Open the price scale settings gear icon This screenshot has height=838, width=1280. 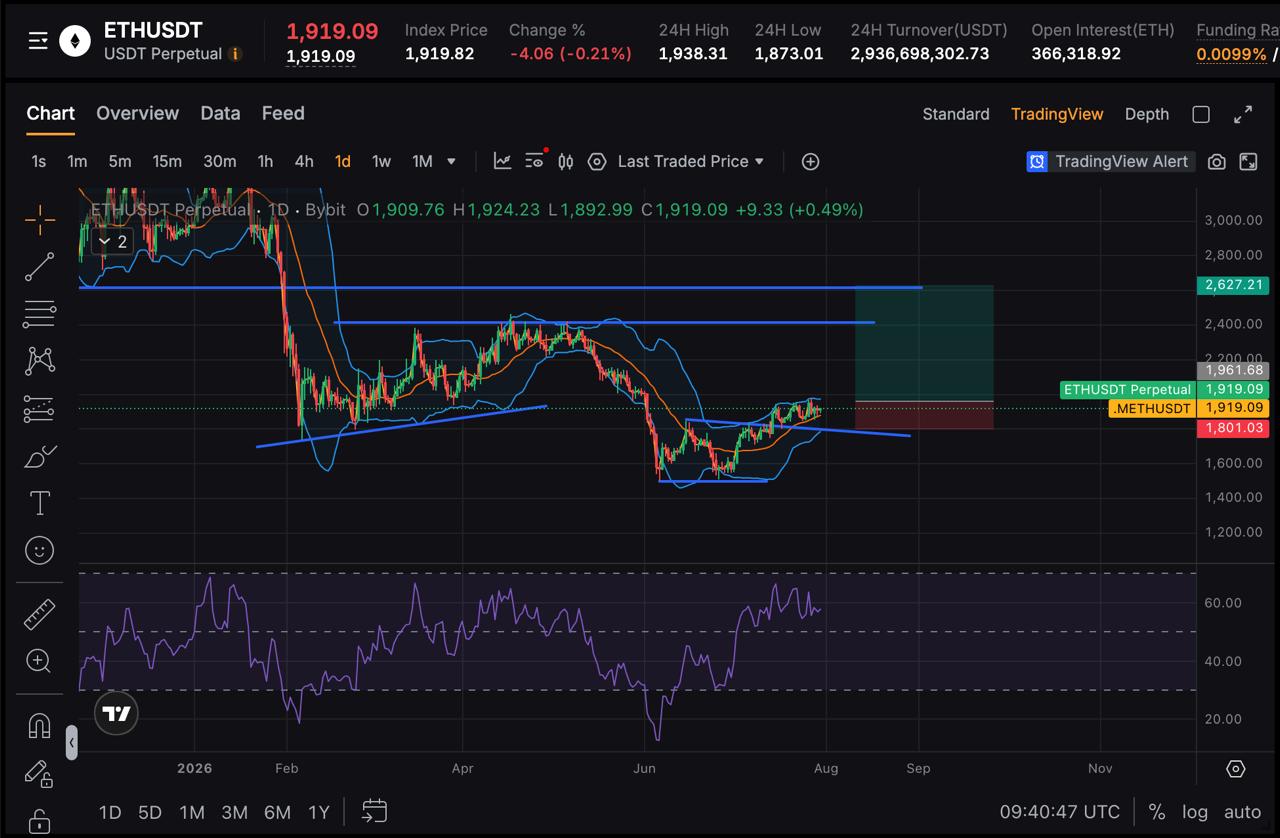point(1236,769)
